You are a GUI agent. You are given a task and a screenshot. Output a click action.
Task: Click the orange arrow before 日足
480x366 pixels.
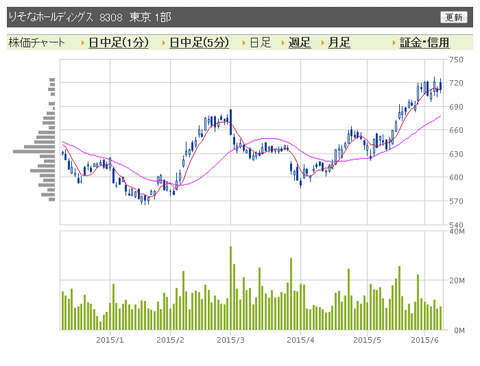(244, 43)
